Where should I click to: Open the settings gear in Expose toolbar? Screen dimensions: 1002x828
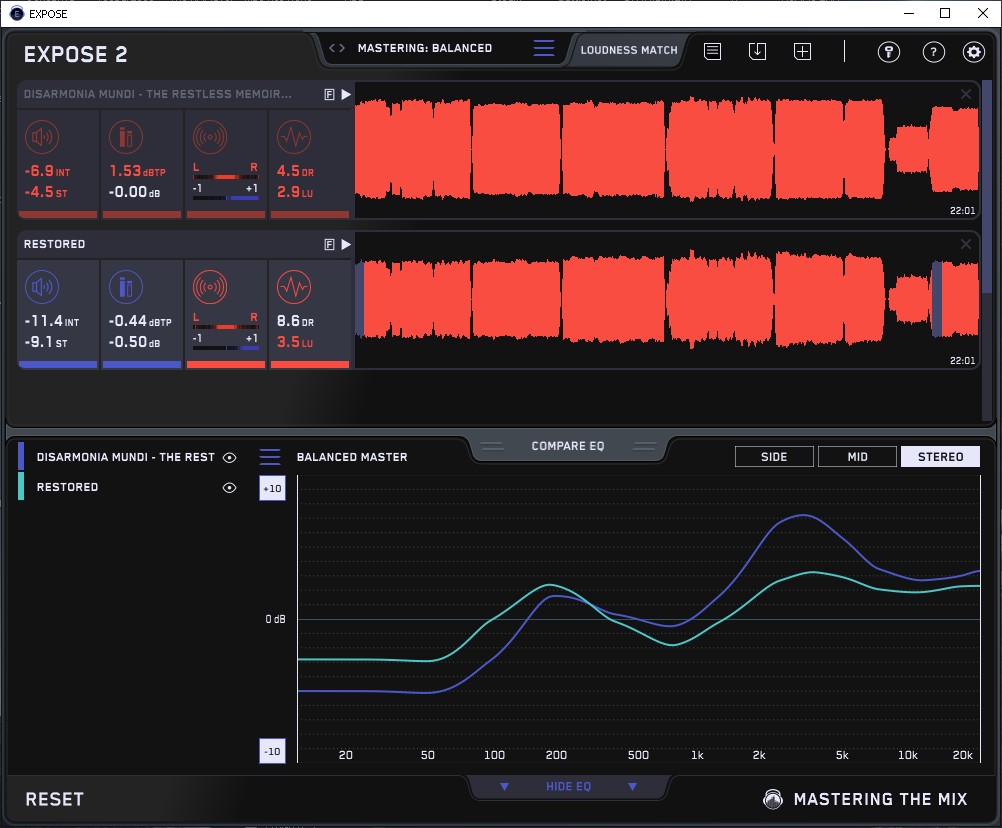point(973,52)
